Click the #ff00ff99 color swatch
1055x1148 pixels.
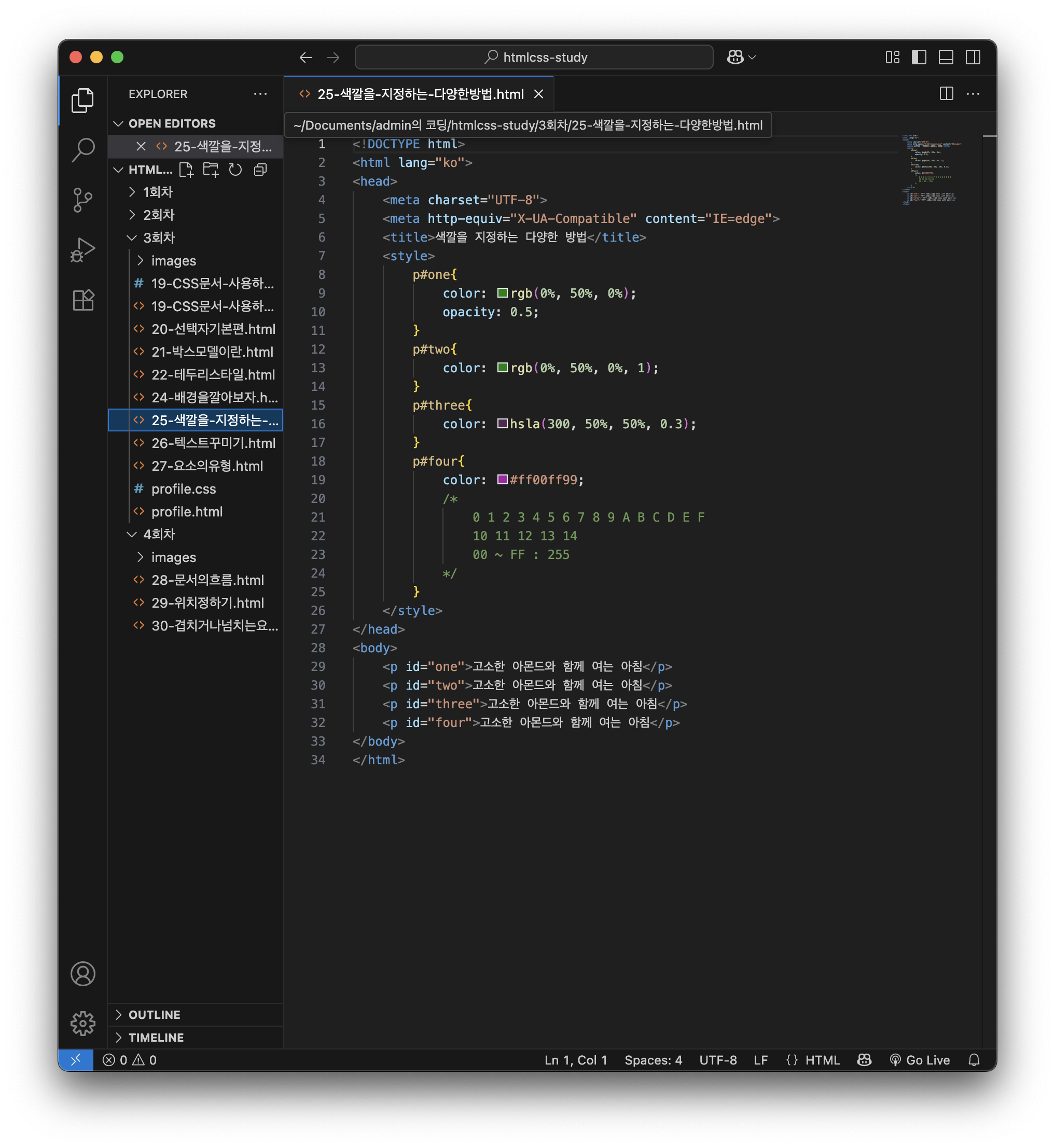tap(503, 479)
